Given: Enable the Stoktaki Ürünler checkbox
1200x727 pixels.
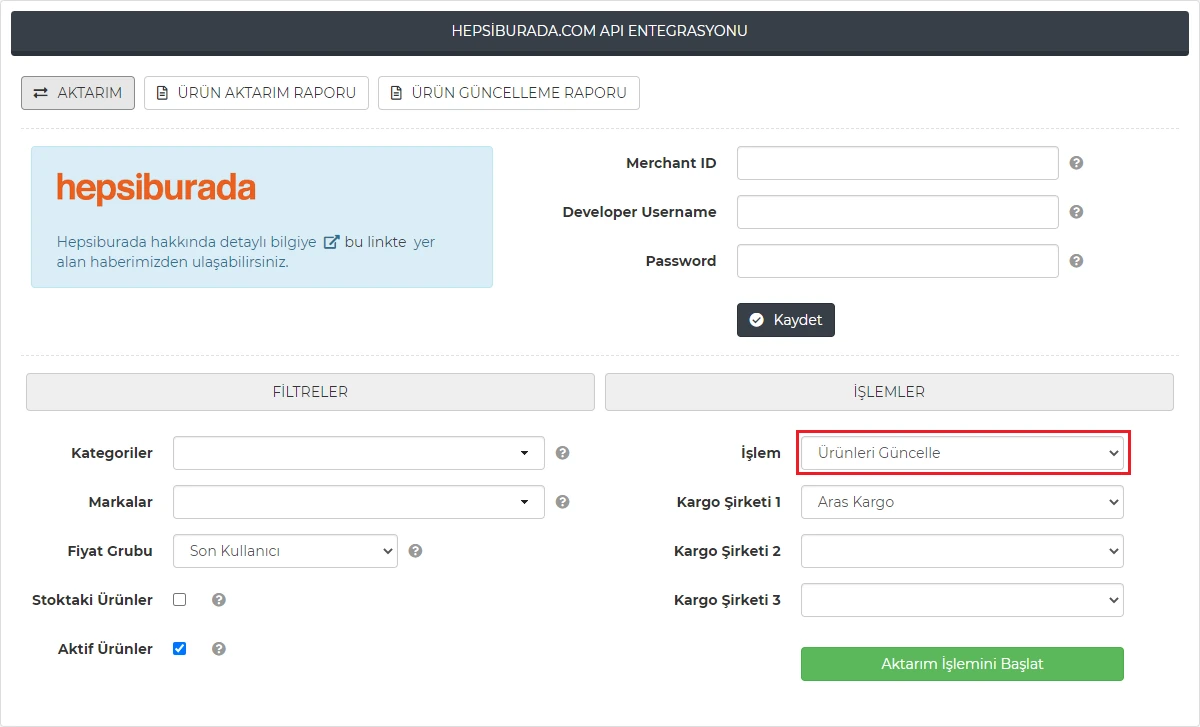Looking at the screenshot, I should coord(180,600).
